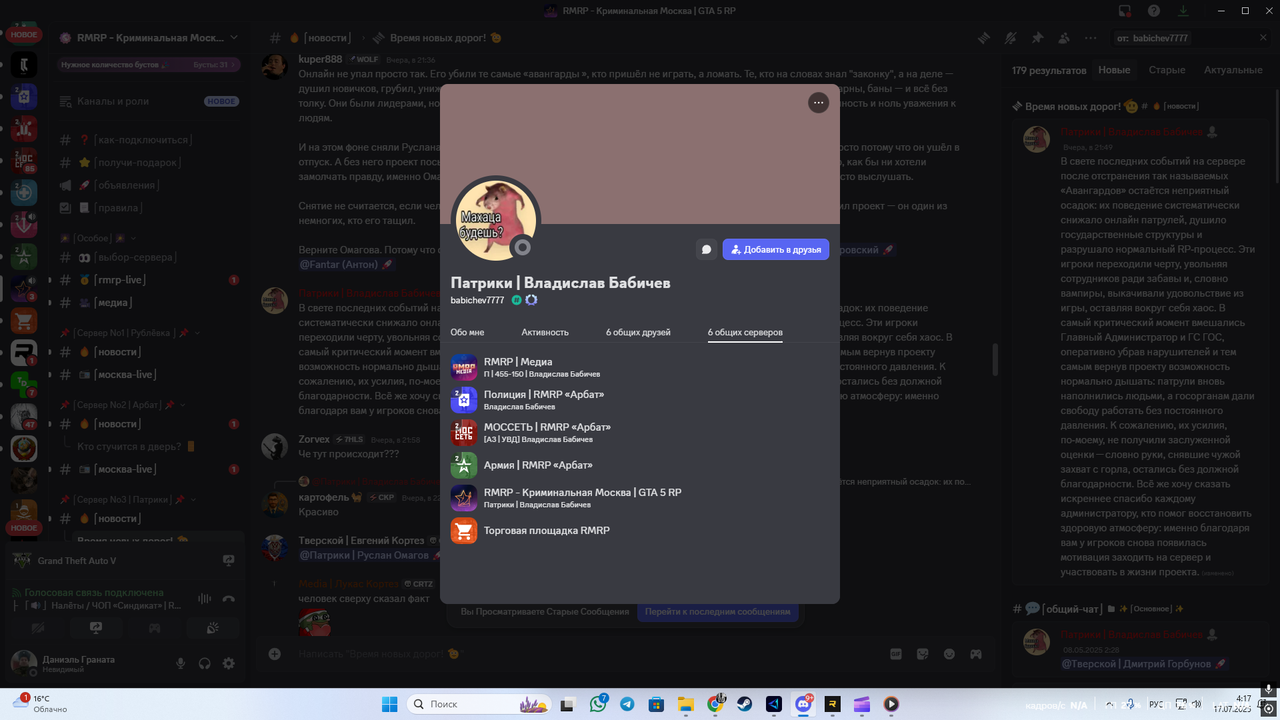Open the shopping cart server icon in sidebar
Viewport: 1280px width, 720px height.
tap(24, 321)
